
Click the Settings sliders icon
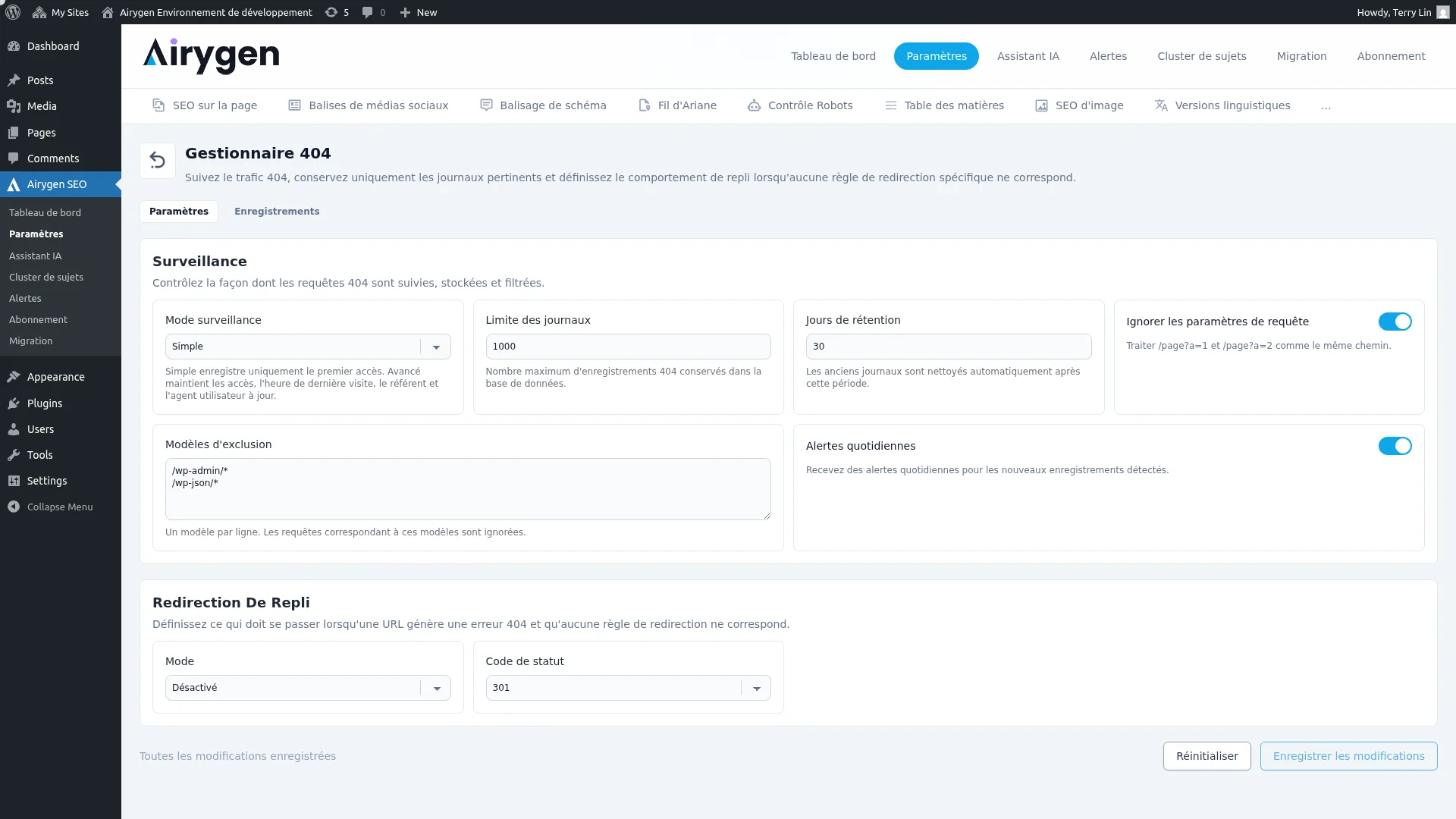14,481
